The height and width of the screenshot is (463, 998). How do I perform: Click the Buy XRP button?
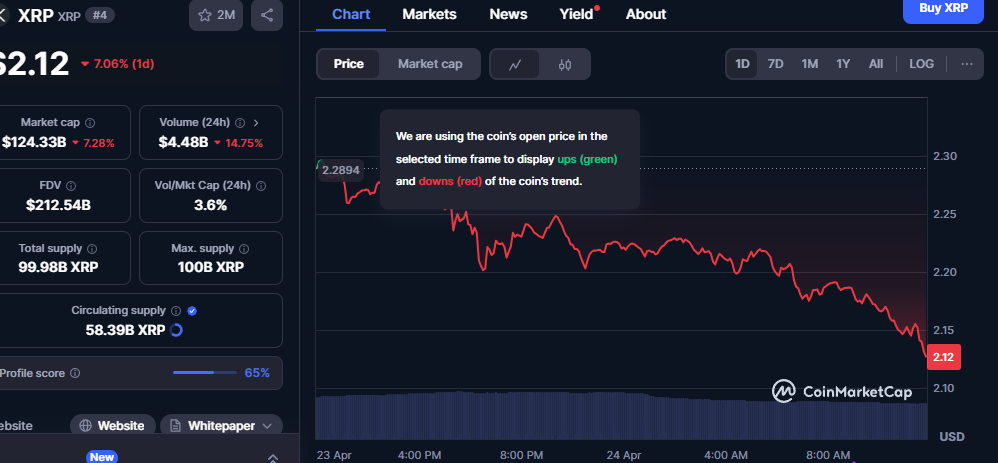(943, 10)
